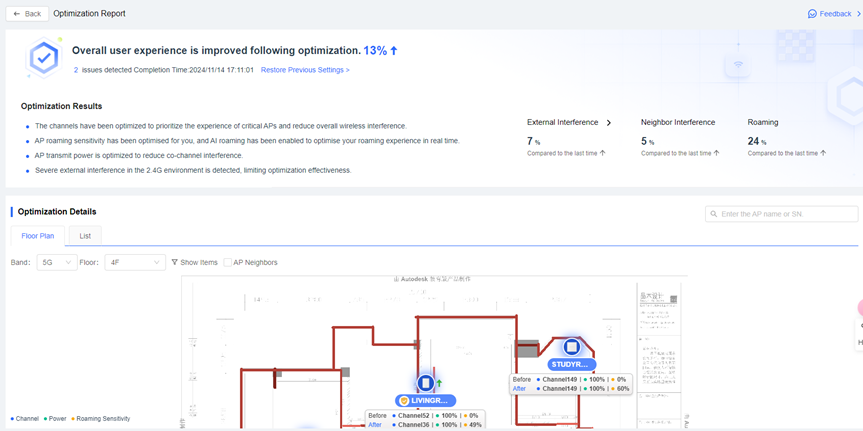The image size is (863, 431).
Task: Click the 2 issues detected count
Action: point(76,70)
